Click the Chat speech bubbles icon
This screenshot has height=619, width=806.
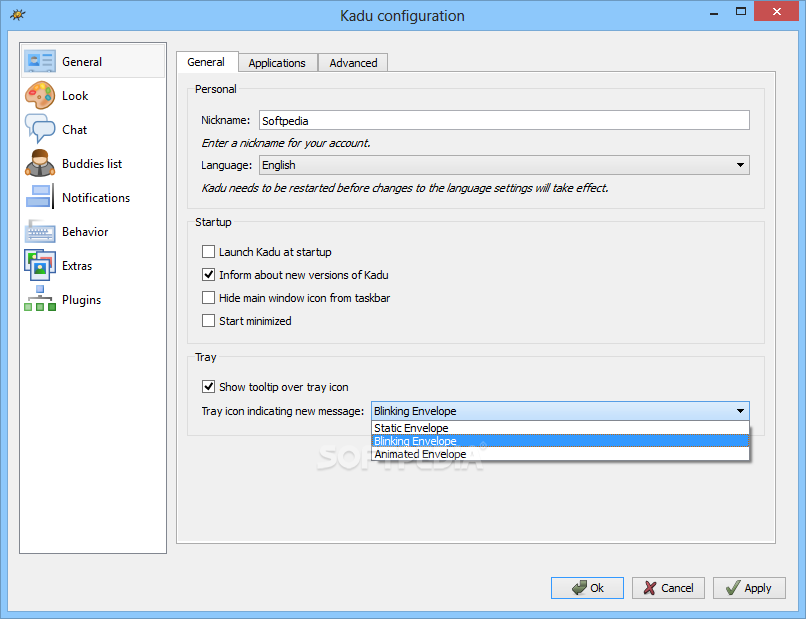point(40,129)
